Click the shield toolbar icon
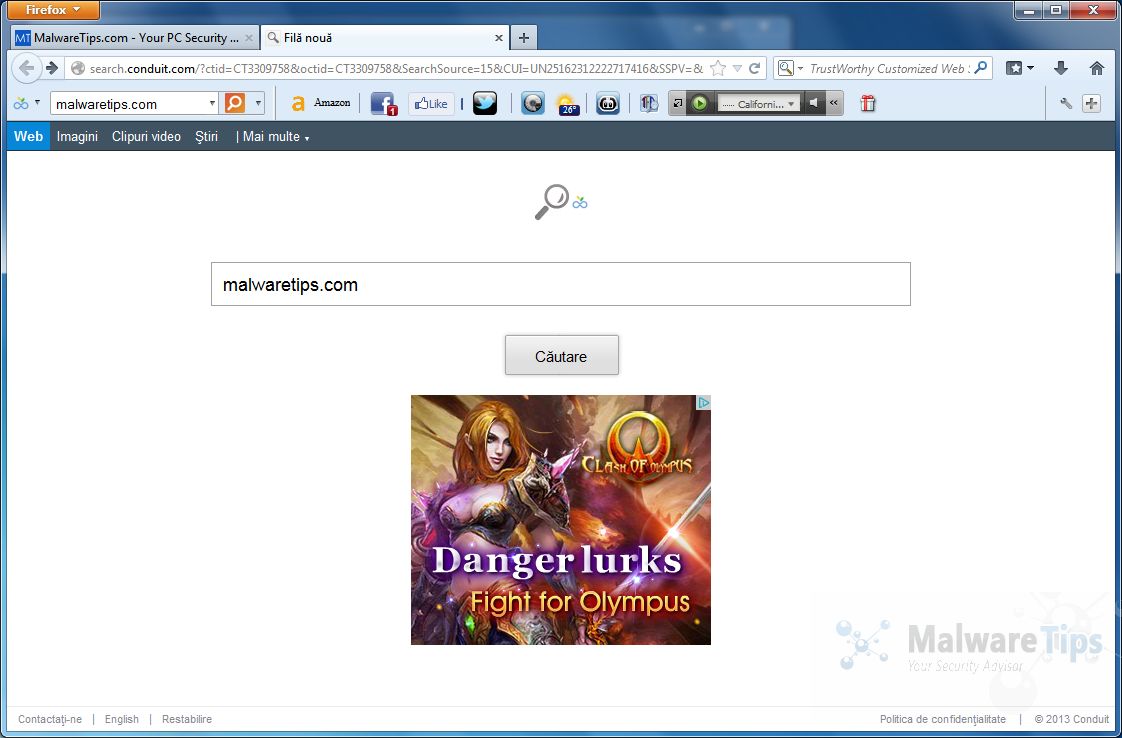 (649, 104)
